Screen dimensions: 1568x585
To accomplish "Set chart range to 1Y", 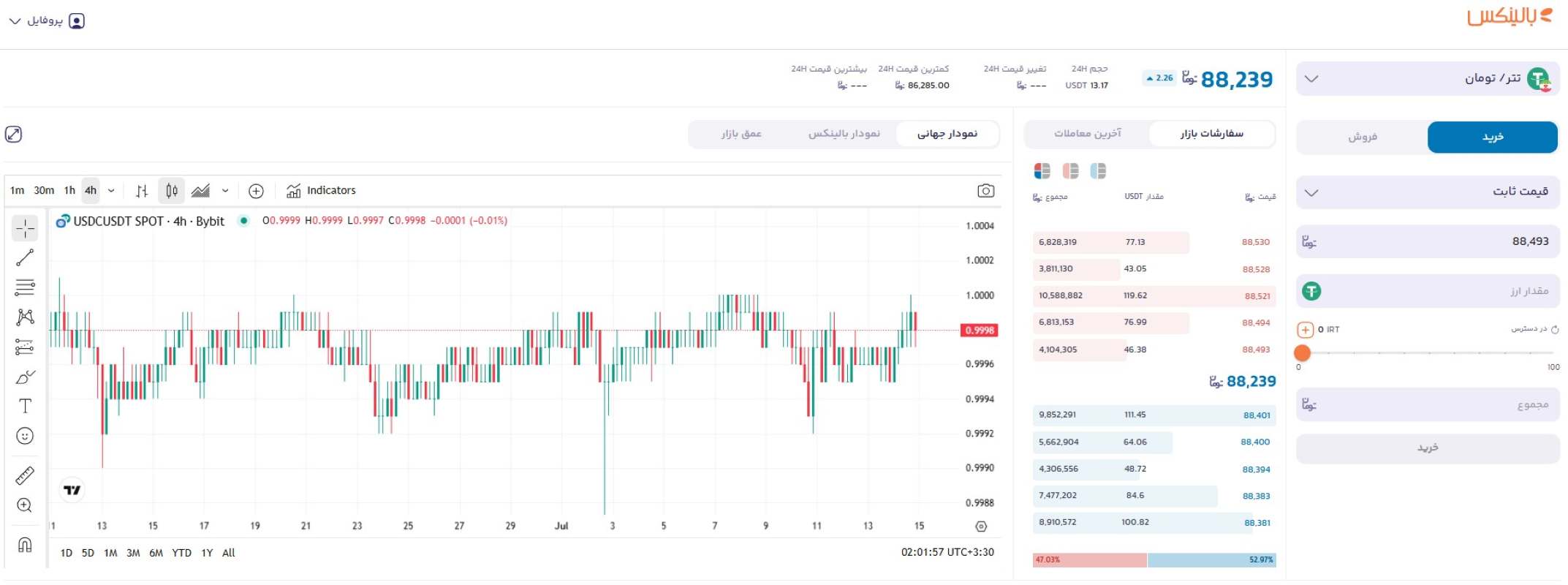I will [x=207, y=554].
